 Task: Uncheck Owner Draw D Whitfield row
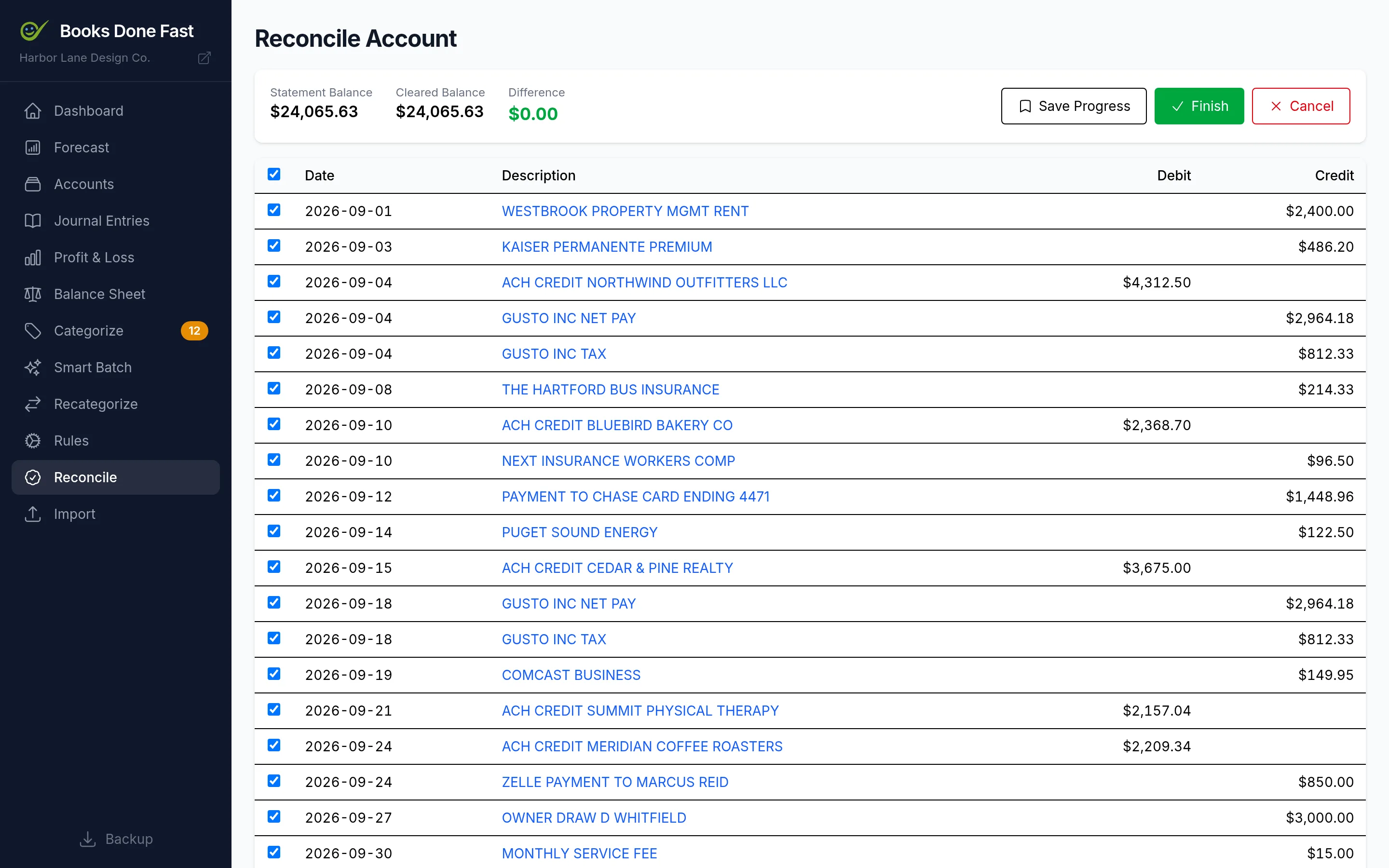tap(274, 816)
